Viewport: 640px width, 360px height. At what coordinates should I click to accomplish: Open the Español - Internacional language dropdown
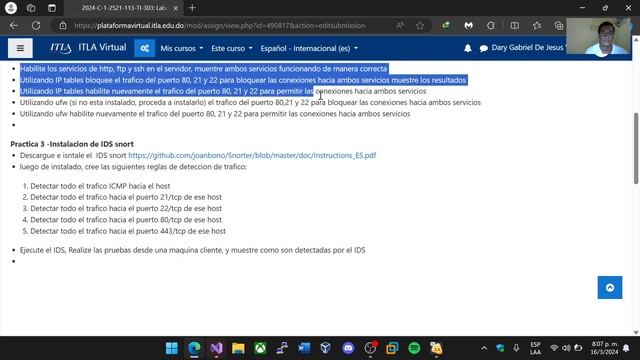click(x=309, y=48)
